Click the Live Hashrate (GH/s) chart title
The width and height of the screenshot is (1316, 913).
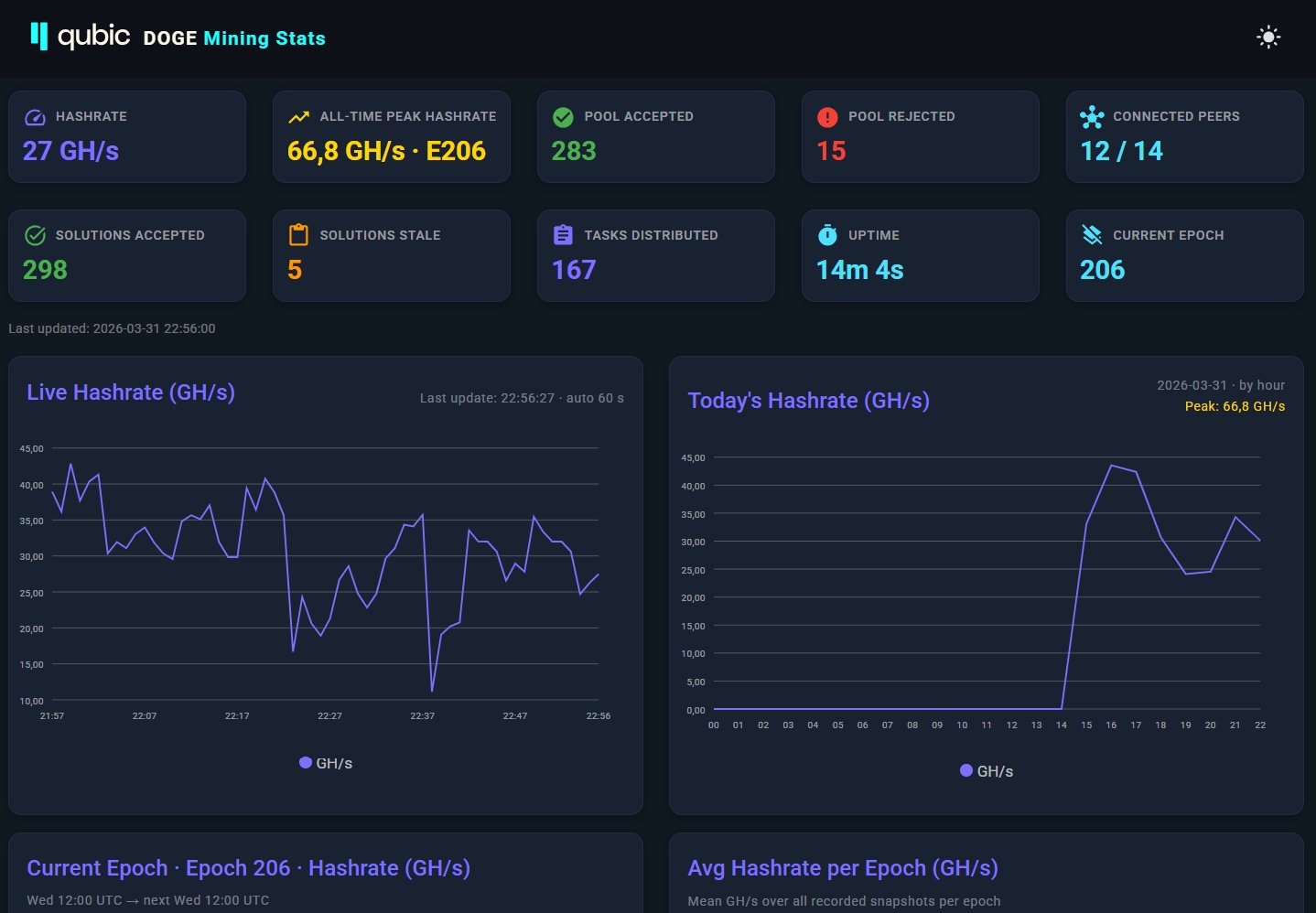pyautogui.click(x=131, y=392)
